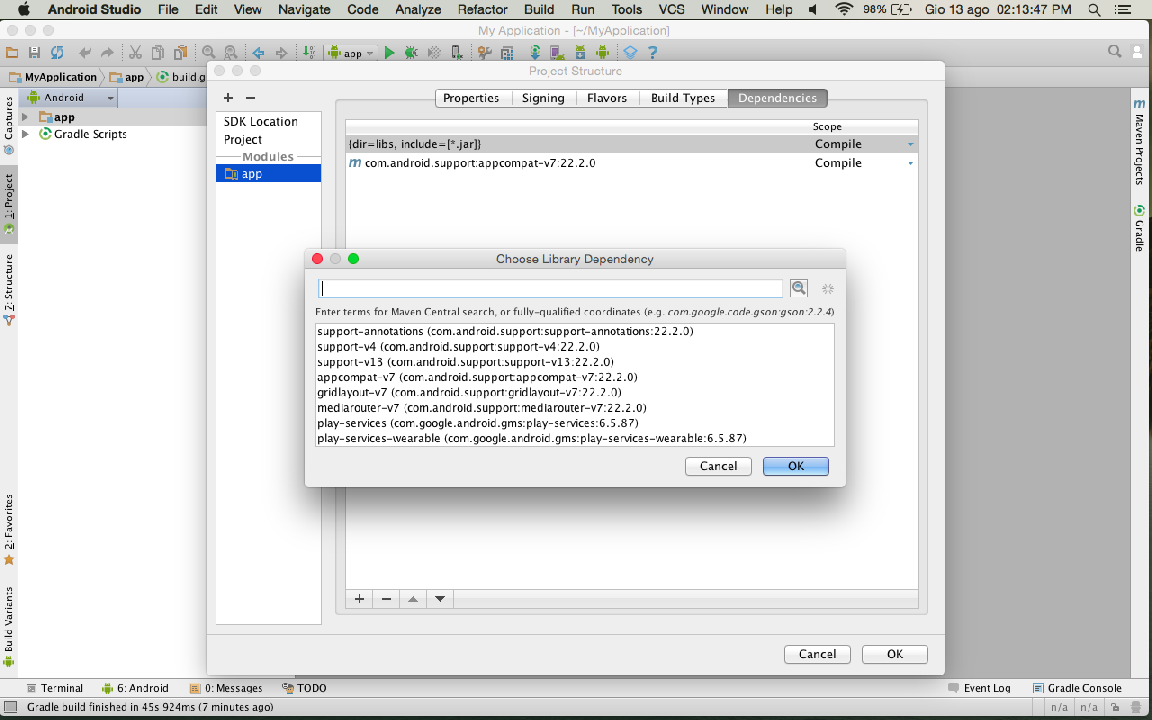
Task: Move dependency down with arrow button
Action: [439, 599]
